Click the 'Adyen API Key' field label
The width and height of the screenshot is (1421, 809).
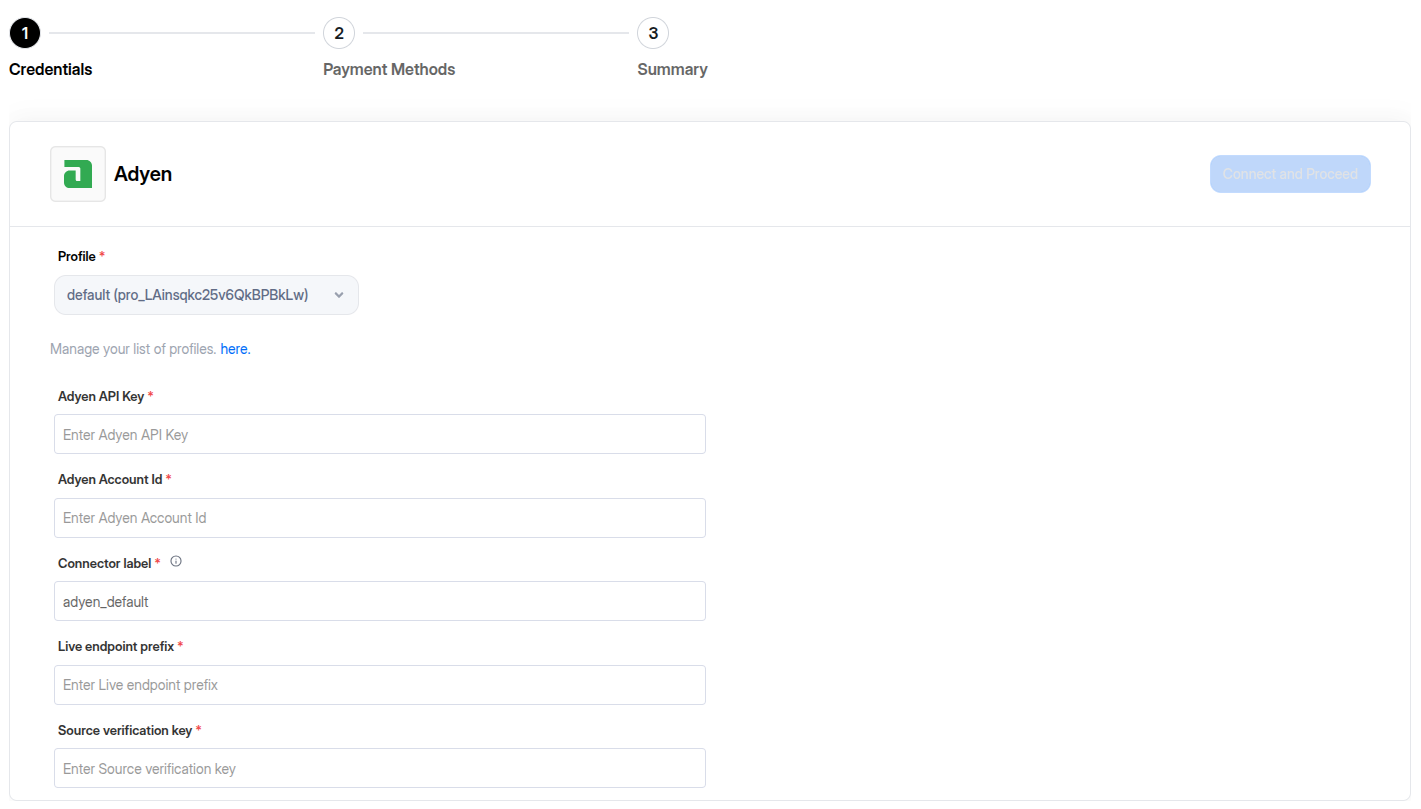[x=101, y=396]
